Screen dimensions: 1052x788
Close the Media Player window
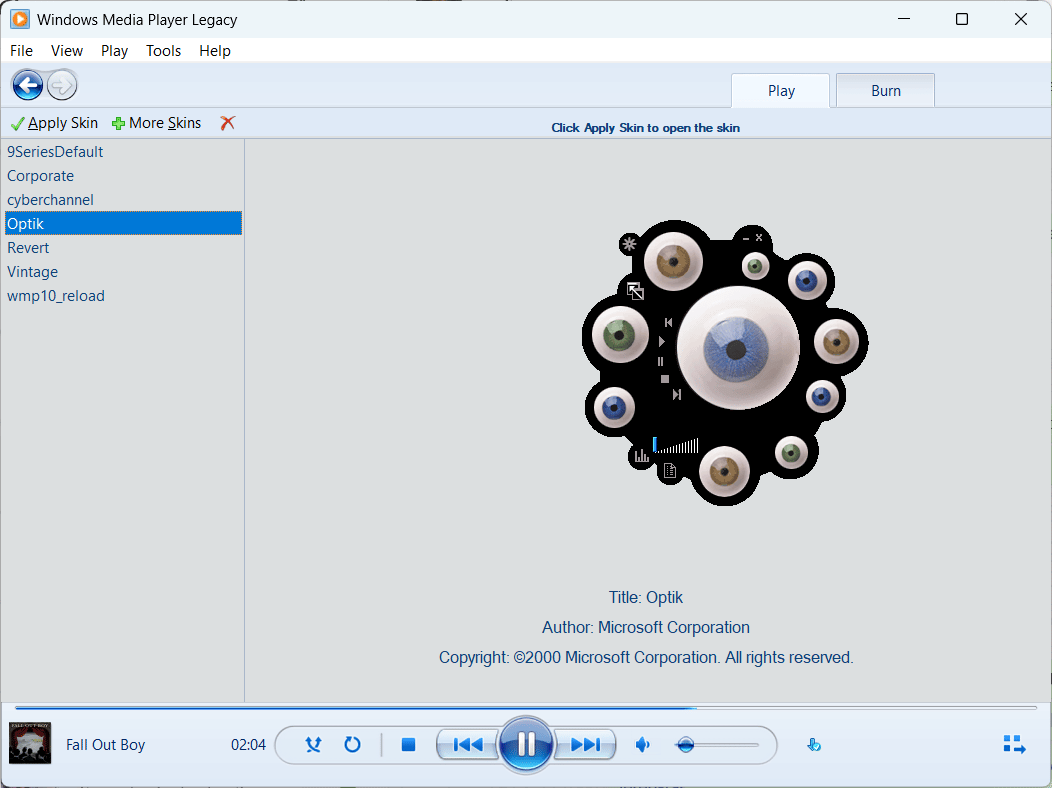(x=1020, y=19)
